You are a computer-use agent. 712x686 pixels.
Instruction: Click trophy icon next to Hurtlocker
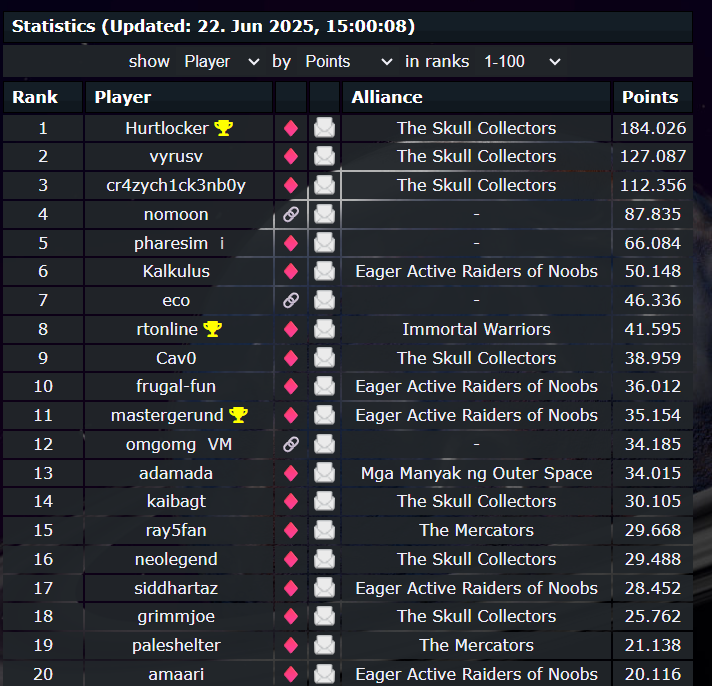[223, 128]
